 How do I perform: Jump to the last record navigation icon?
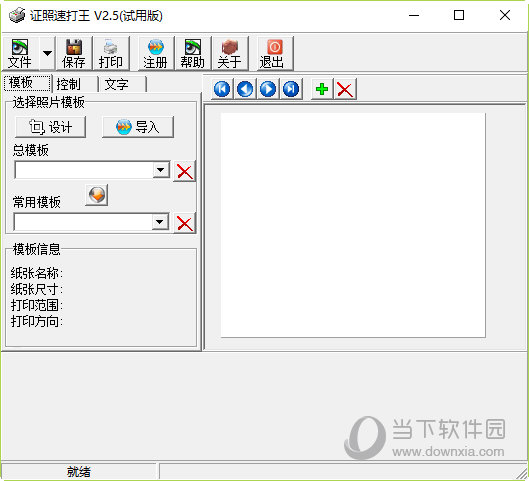click(x=291, y=89)
